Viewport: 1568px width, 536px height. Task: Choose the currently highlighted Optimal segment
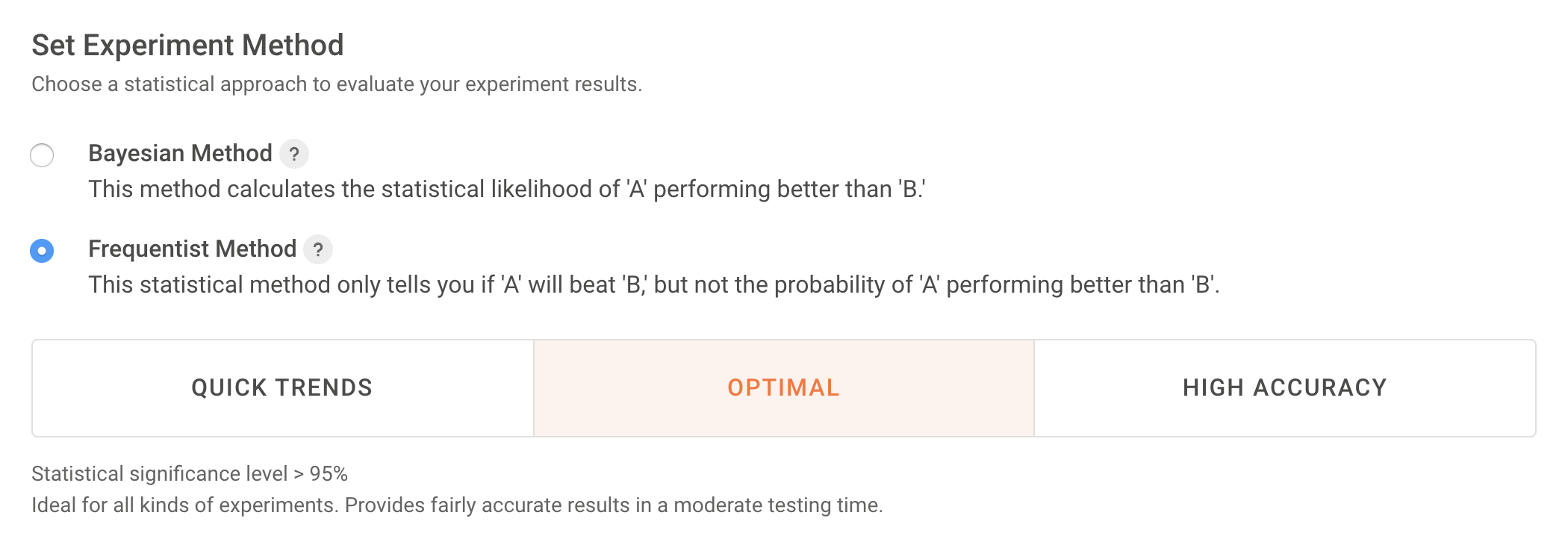click(783, 387)
